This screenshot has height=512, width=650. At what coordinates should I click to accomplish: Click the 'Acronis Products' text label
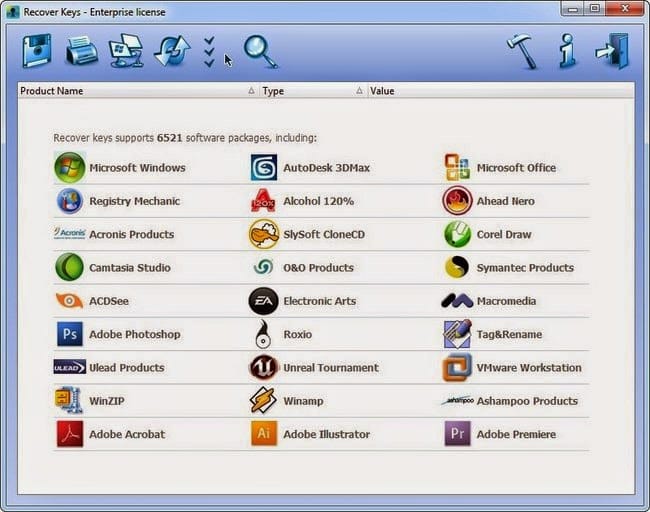(x=132, y=235)
